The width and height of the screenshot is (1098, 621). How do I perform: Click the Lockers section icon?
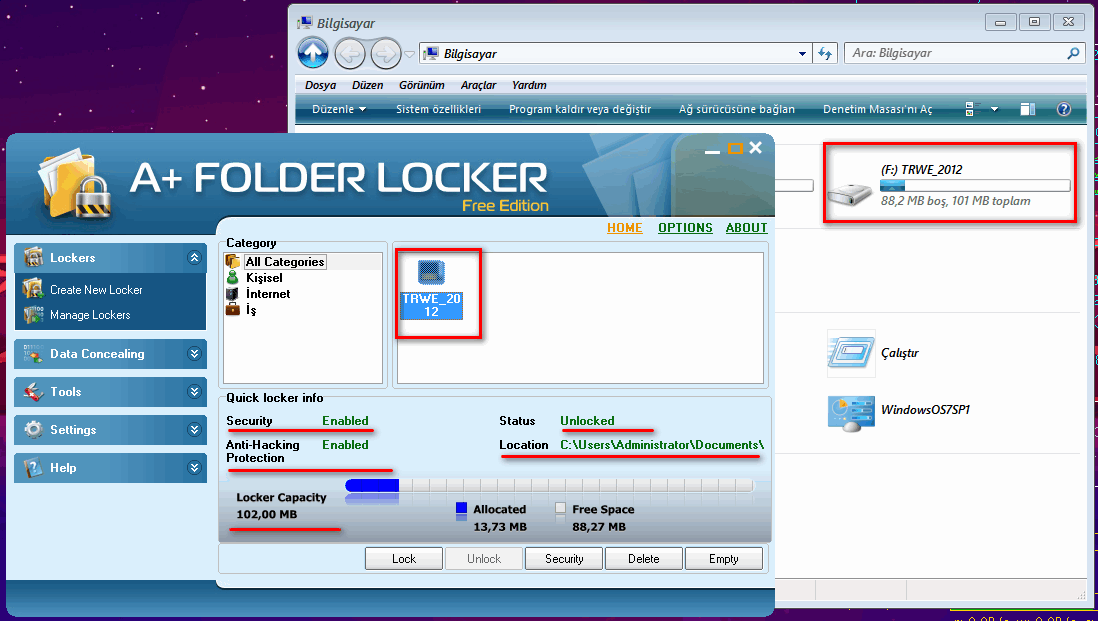[x=33, y=258]
